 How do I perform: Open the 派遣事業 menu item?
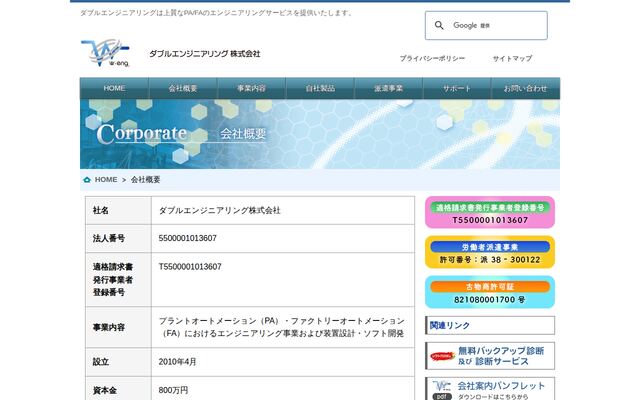click(x=389, y=88)
